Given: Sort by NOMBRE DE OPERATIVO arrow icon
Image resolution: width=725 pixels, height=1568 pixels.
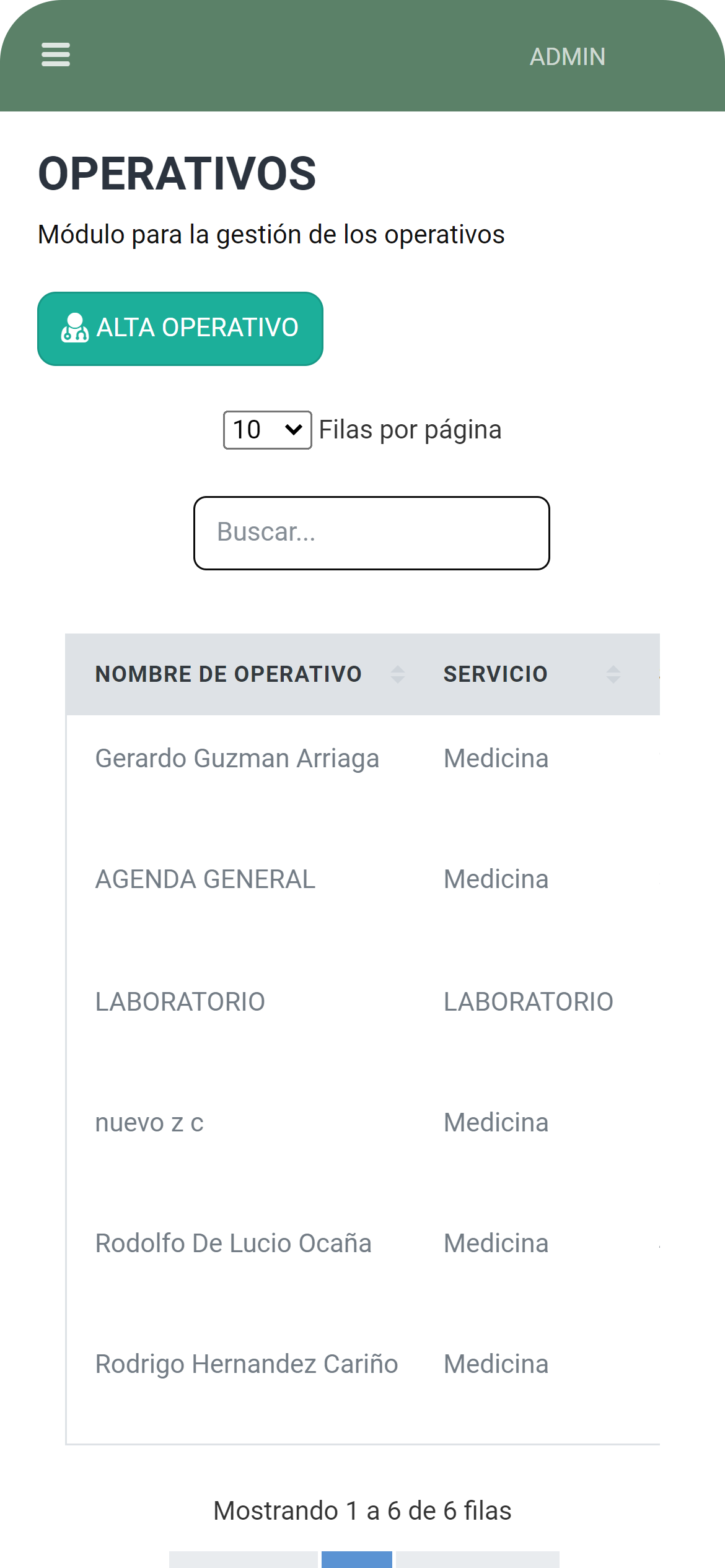Looking at the screenshot, I should click(x=398, y=674).
